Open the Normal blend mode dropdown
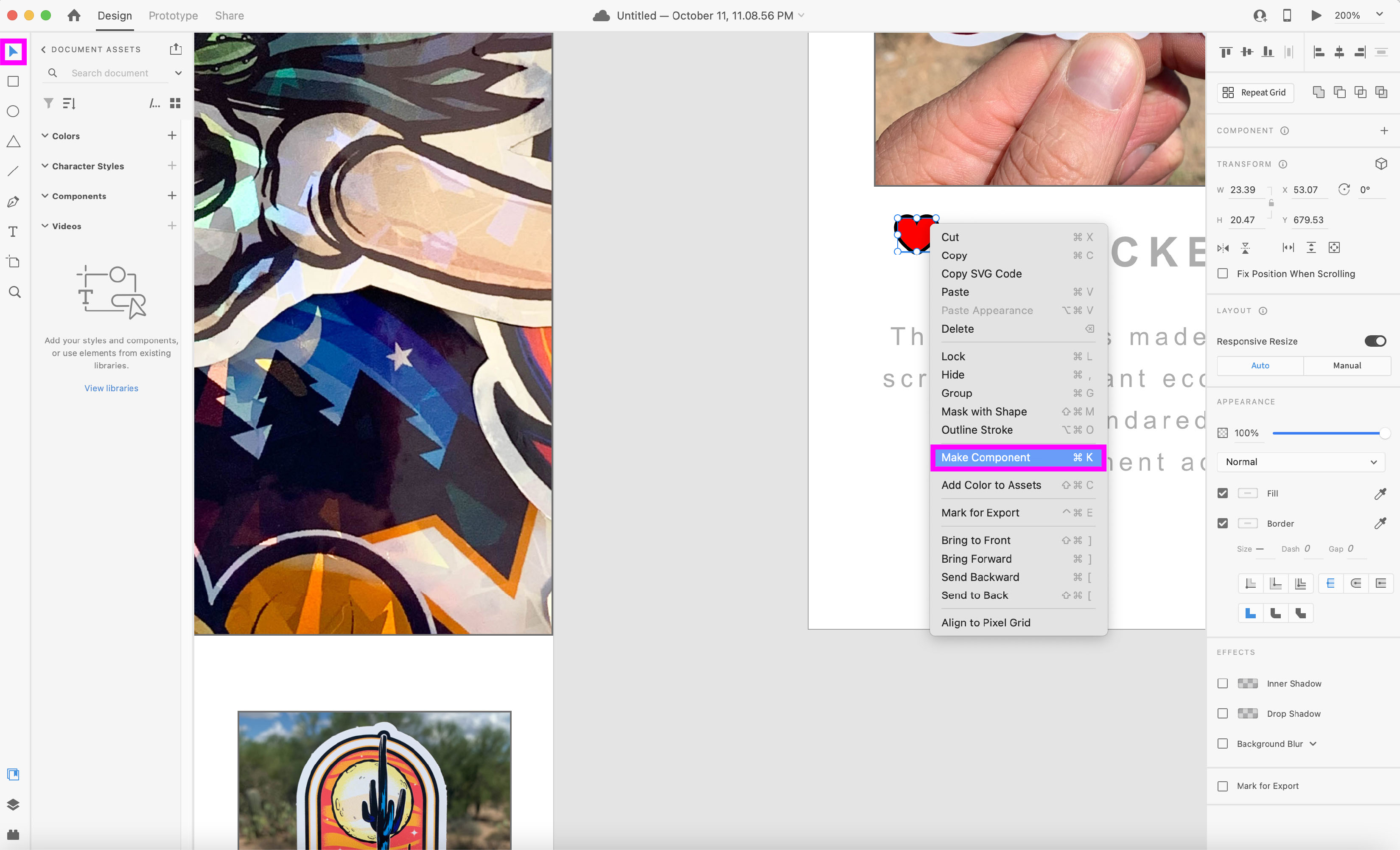1400x850 pixels. 1301,462
